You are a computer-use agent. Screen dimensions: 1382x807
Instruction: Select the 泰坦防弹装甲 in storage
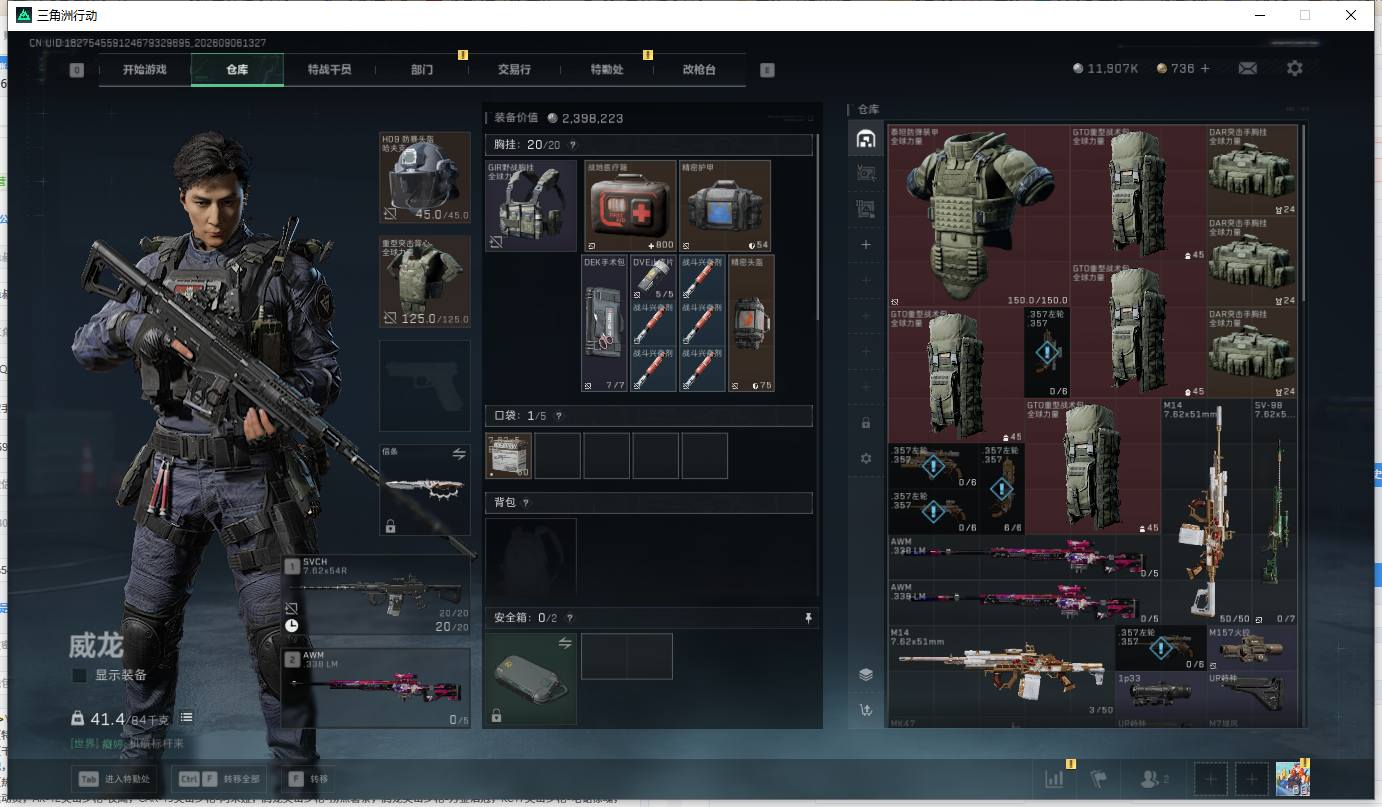979,215
